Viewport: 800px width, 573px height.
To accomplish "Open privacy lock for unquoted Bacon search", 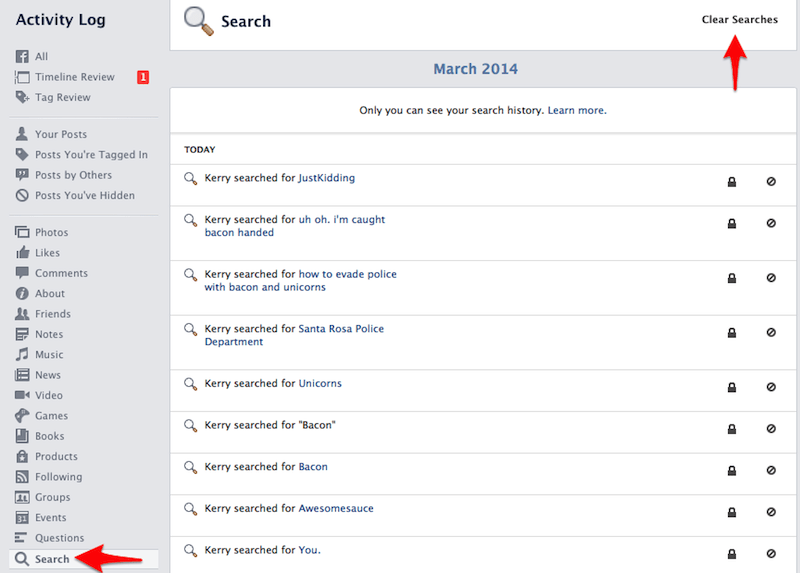I will tap(732, 470).
